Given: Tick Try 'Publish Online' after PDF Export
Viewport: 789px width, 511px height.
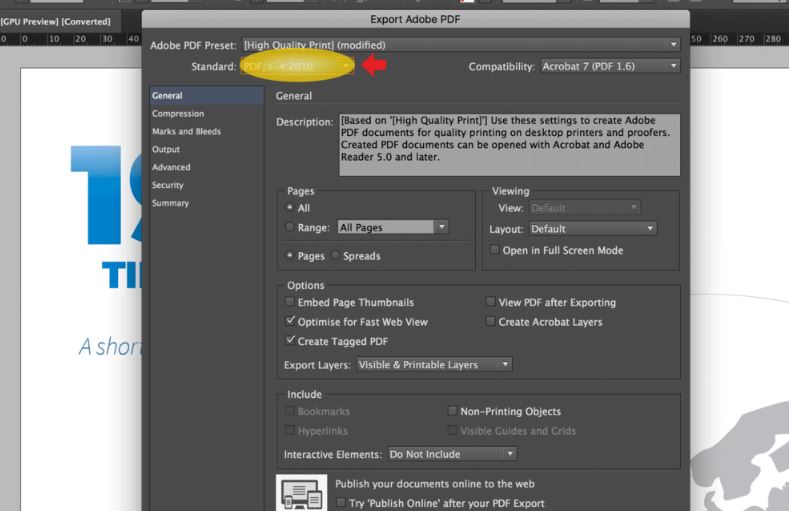Looking at the screenshot, I should pos(341,502).
